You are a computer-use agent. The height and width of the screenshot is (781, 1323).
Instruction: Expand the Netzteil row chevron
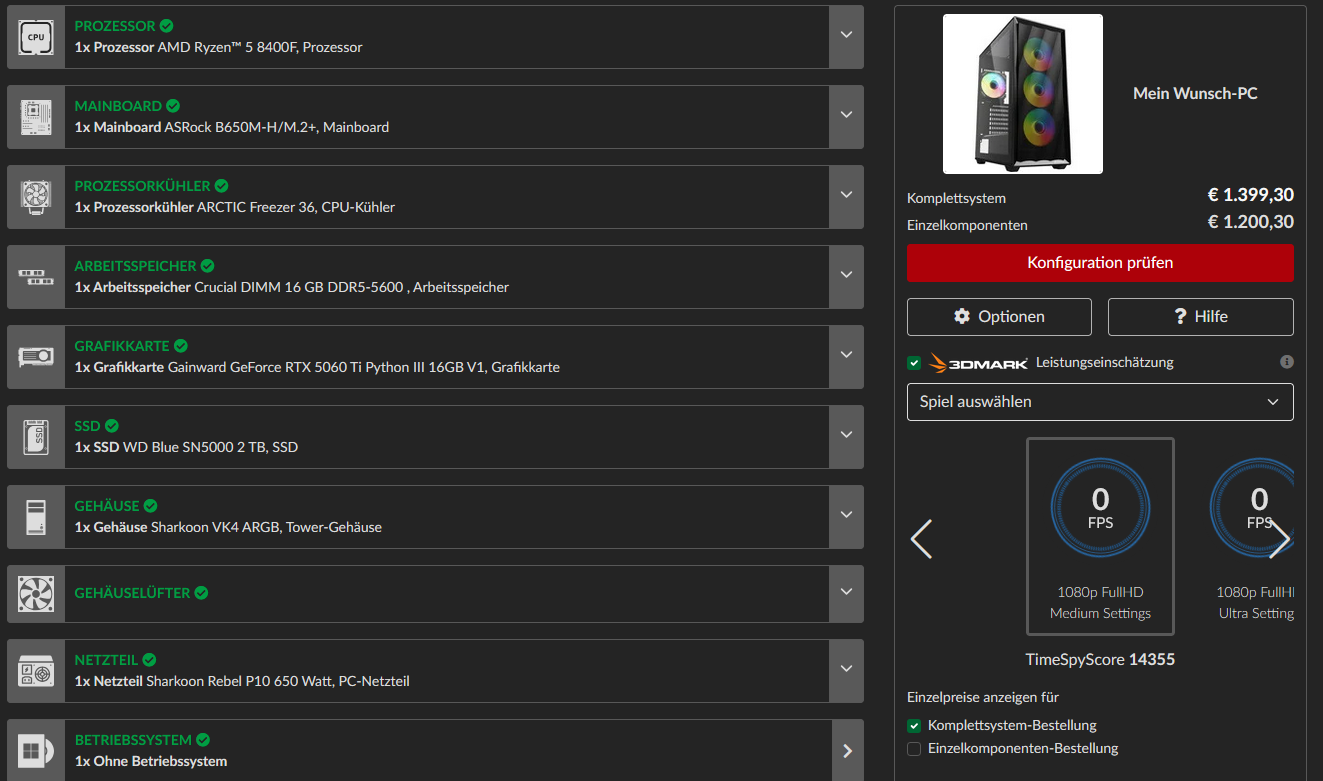point(846,671)
